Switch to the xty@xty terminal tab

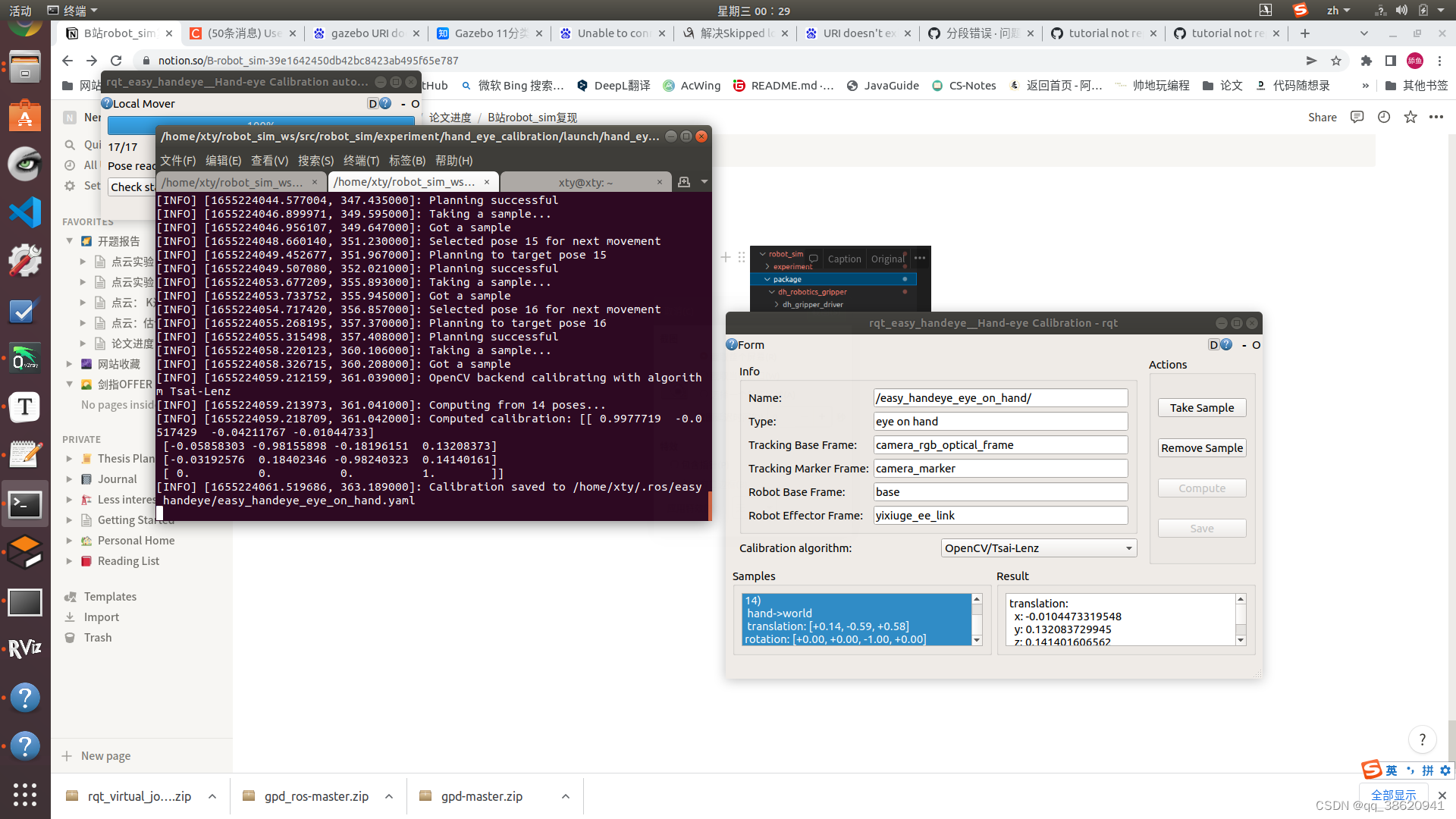click(585, 182)
